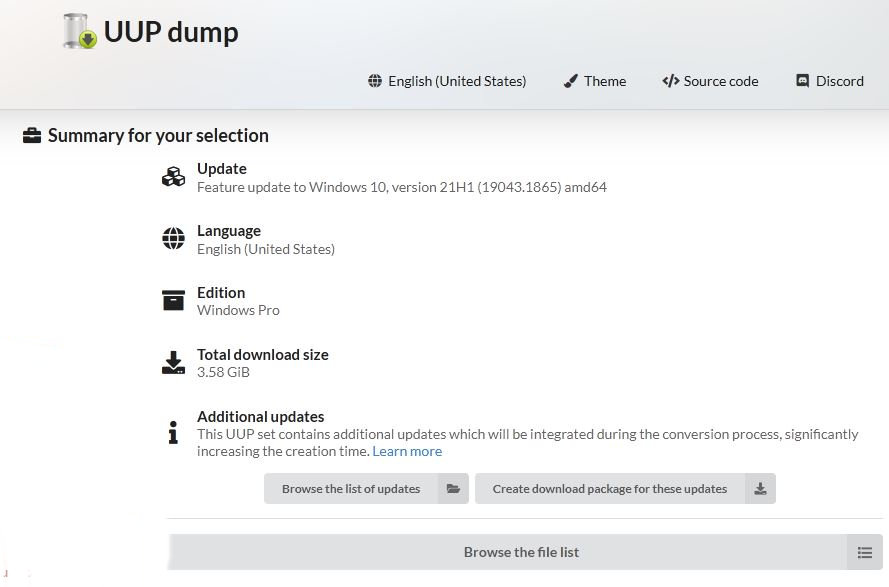Click the info icon beside Additional updates
Screen dimensions: 889x587
click(x=173, y=432)
